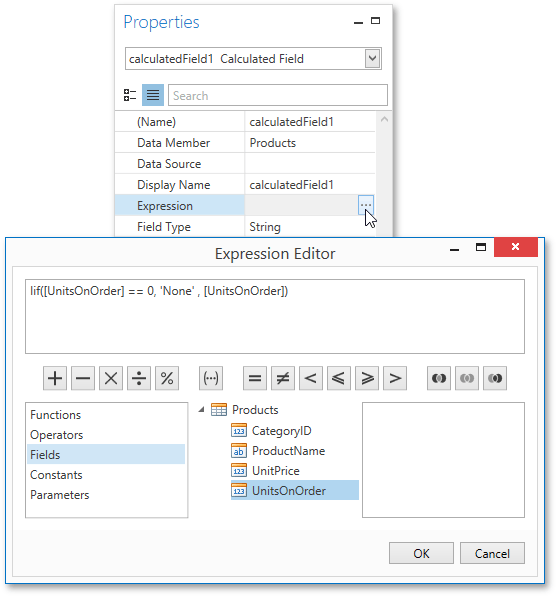This screenshot has width=556, height=596.
Task: Switch Properties to categorized view
Action: point(130,95)
